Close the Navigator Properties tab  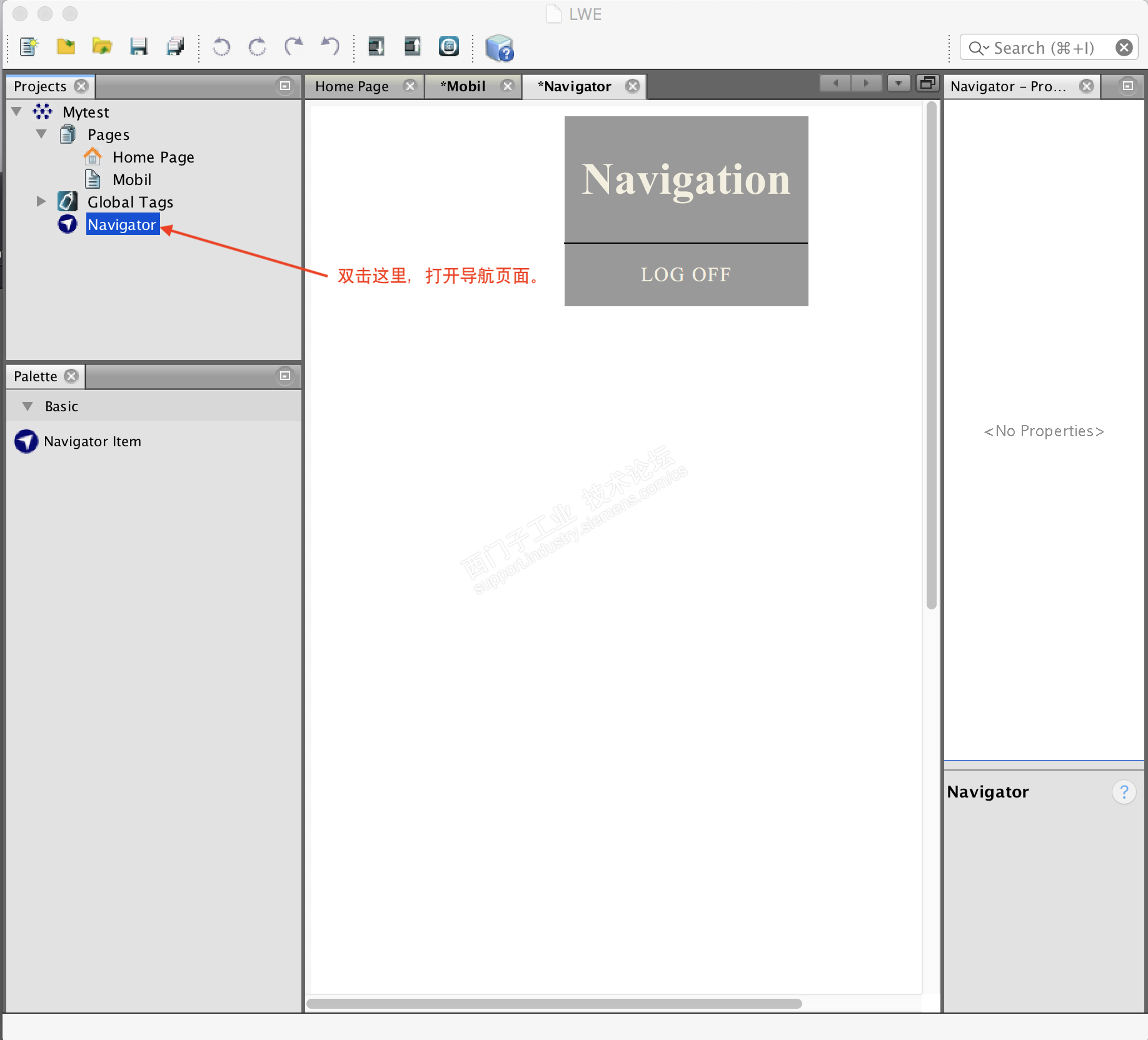[x=1087, y=86]
